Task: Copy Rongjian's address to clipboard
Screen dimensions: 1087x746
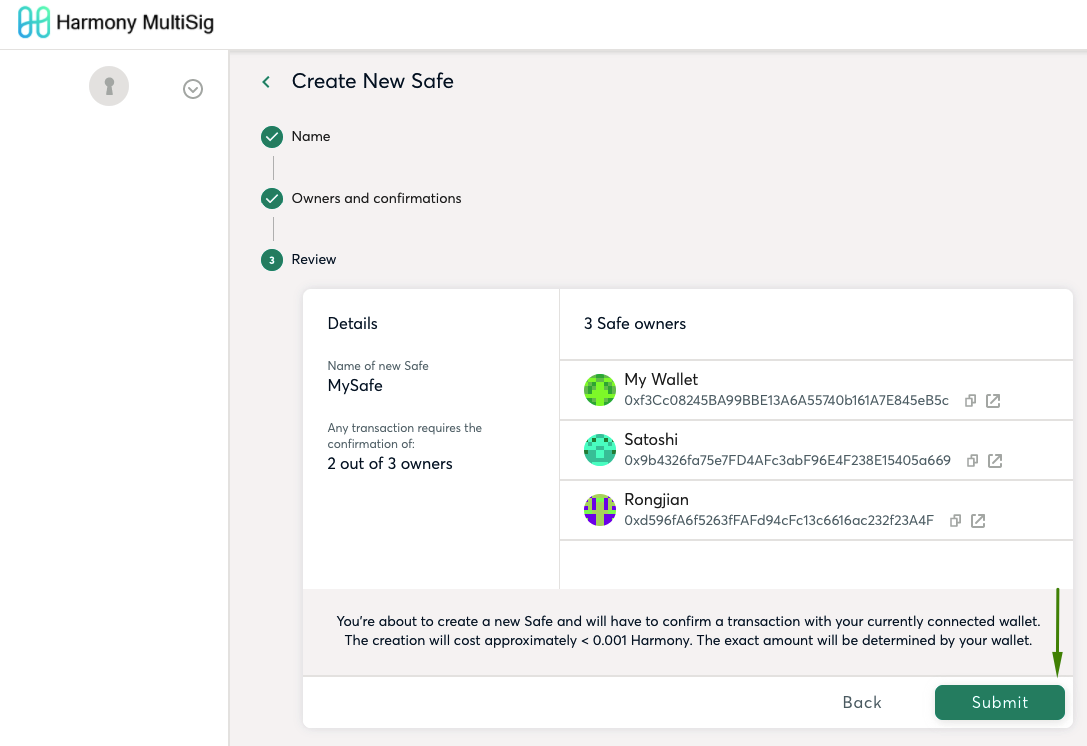Action: tap(955, 521)
